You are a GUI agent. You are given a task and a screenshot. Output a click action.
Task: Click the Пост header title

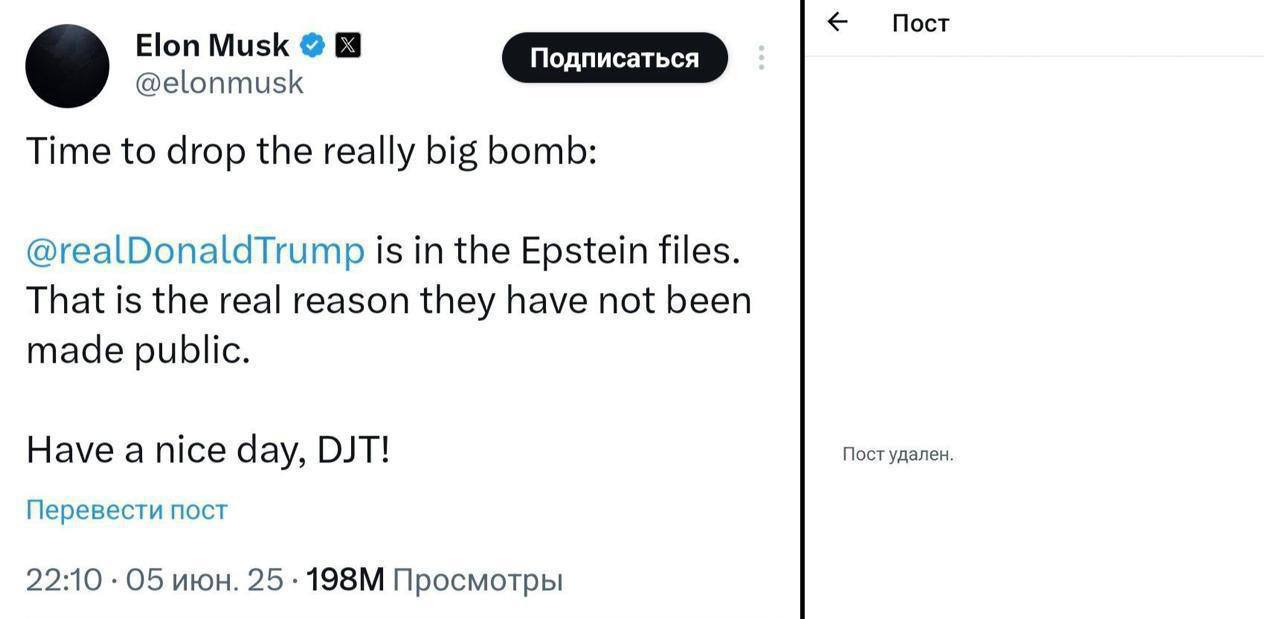[x=919, y=23]
